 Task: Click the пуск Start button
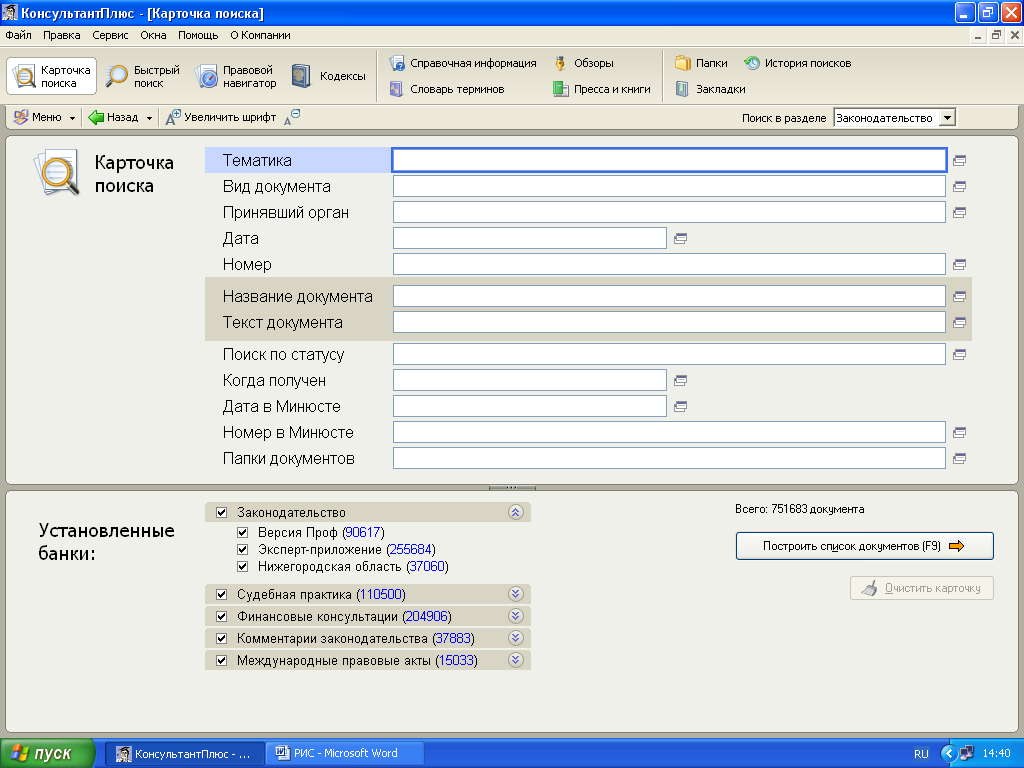point(47,754)
